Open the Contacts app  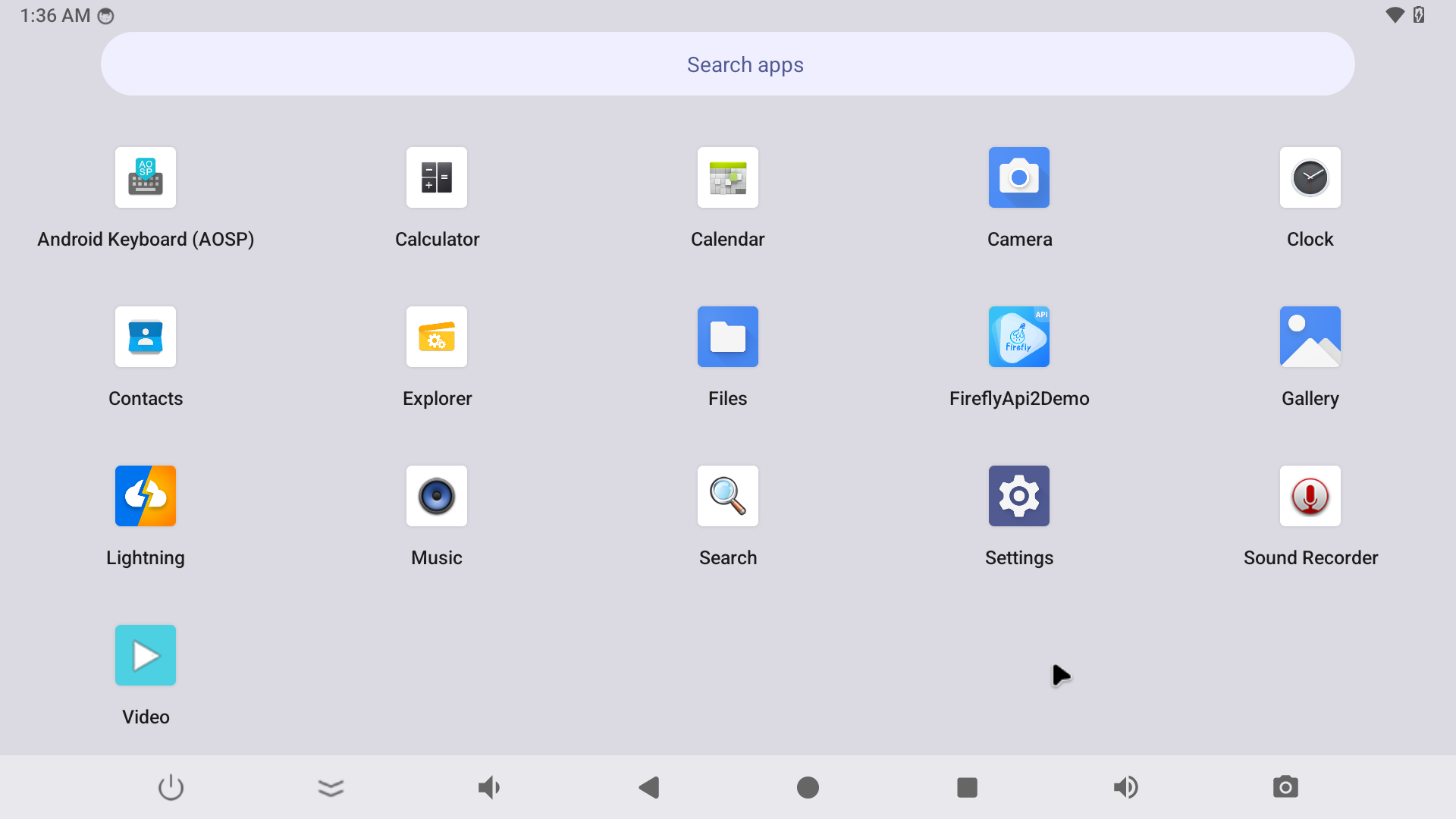[146, 337]
